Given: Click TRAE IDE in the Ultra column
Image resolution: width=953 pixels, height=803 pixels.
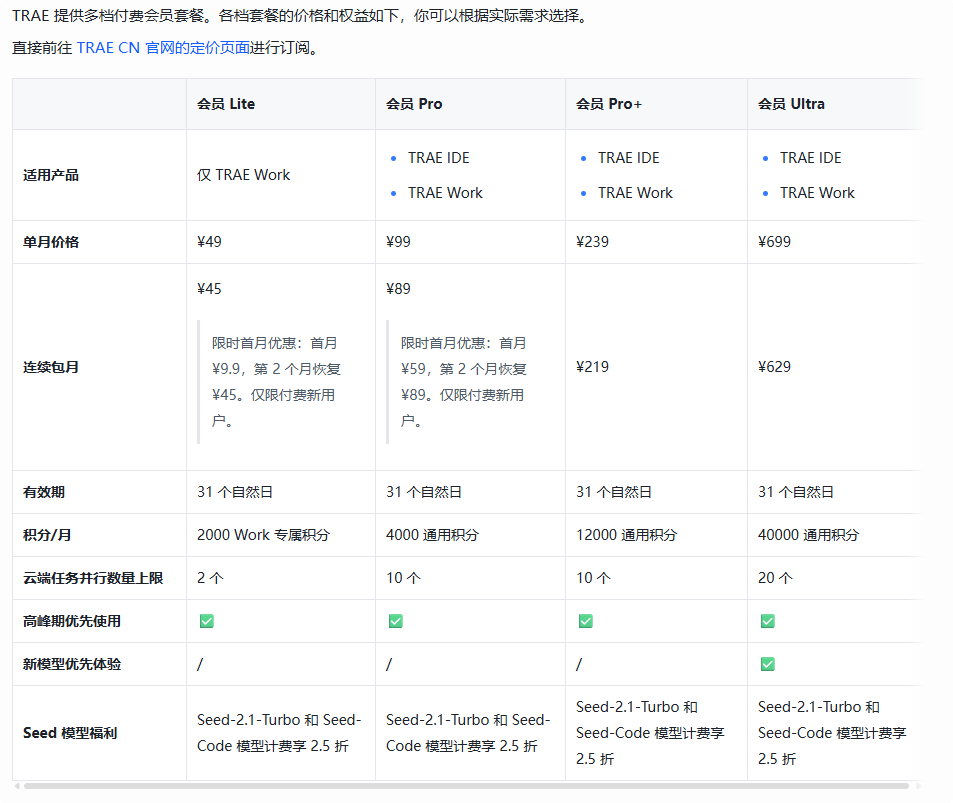Looking at the screenshot, I should tap(810, 158).
